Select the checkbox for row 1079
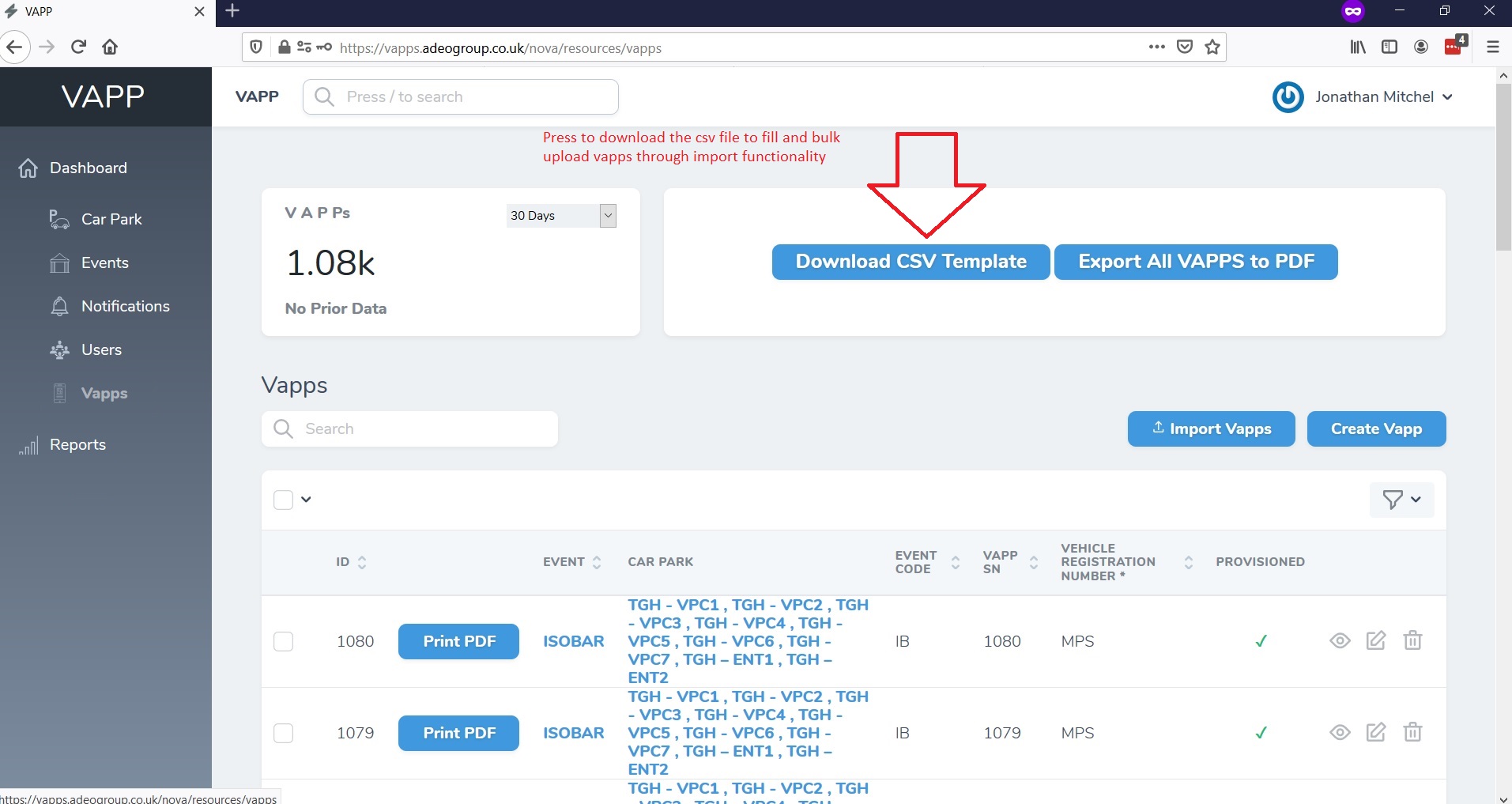The height and width of the screenshot is (804, 1512). [x=283, y=733]
